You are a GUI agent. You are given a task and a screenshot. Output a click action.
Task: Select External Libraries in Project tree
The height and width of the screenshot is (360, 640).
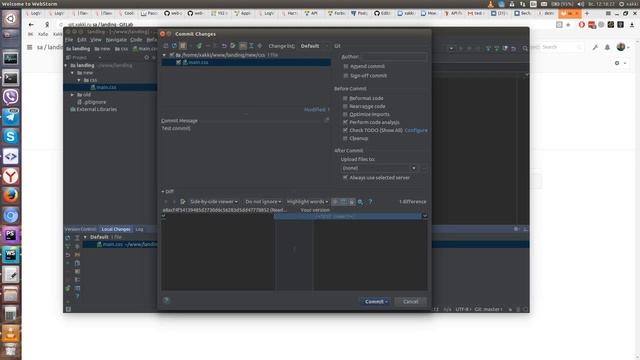click(x=96, y=109)
